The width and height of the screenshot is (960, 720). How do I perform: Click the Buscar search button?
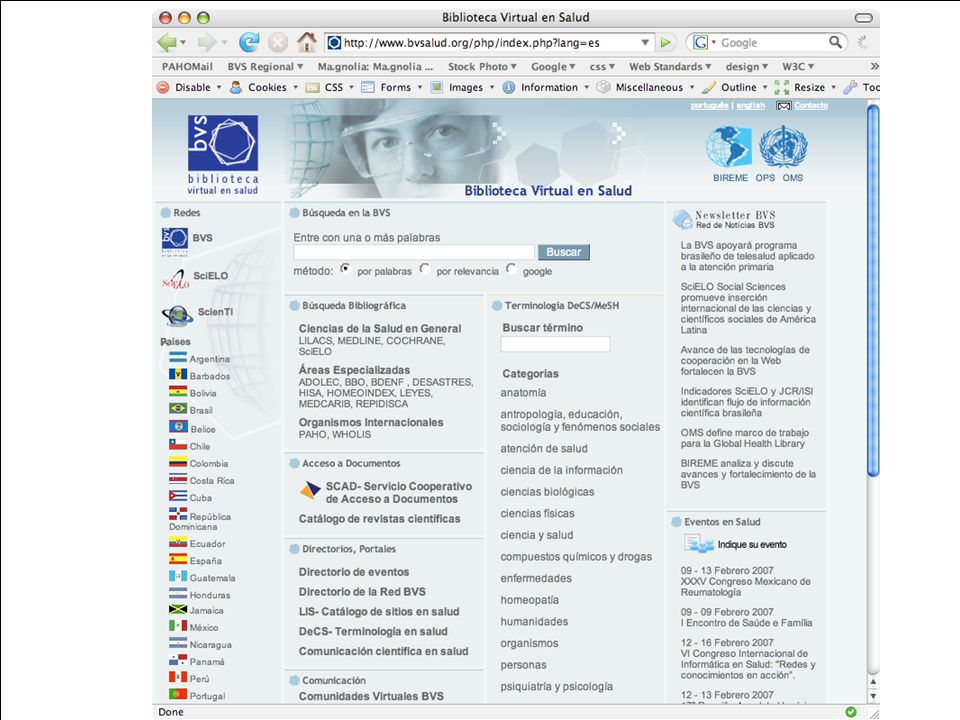563,252
